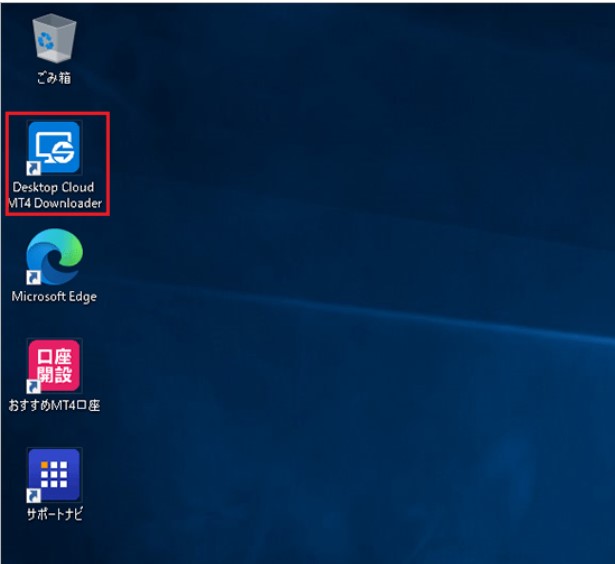Screen dimensions: 615x564
Task: Select the Microsoft Edge browser icon
Action: click(x=54, y=257)
